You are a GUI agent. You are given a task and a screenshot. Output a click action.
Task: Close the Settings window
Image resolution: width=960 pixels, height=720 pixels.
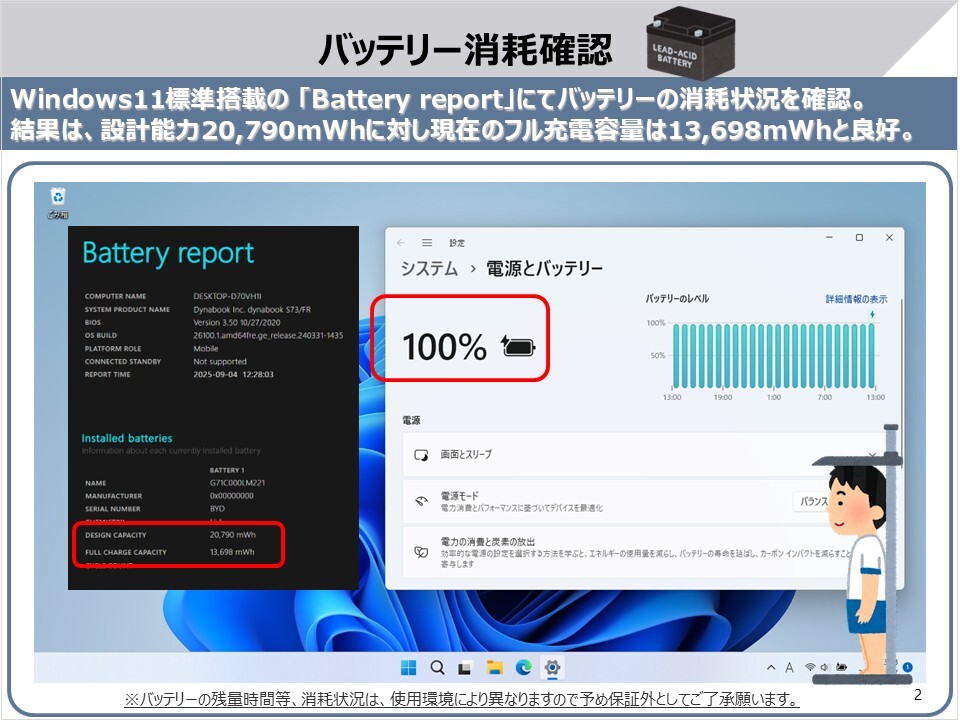889,238
